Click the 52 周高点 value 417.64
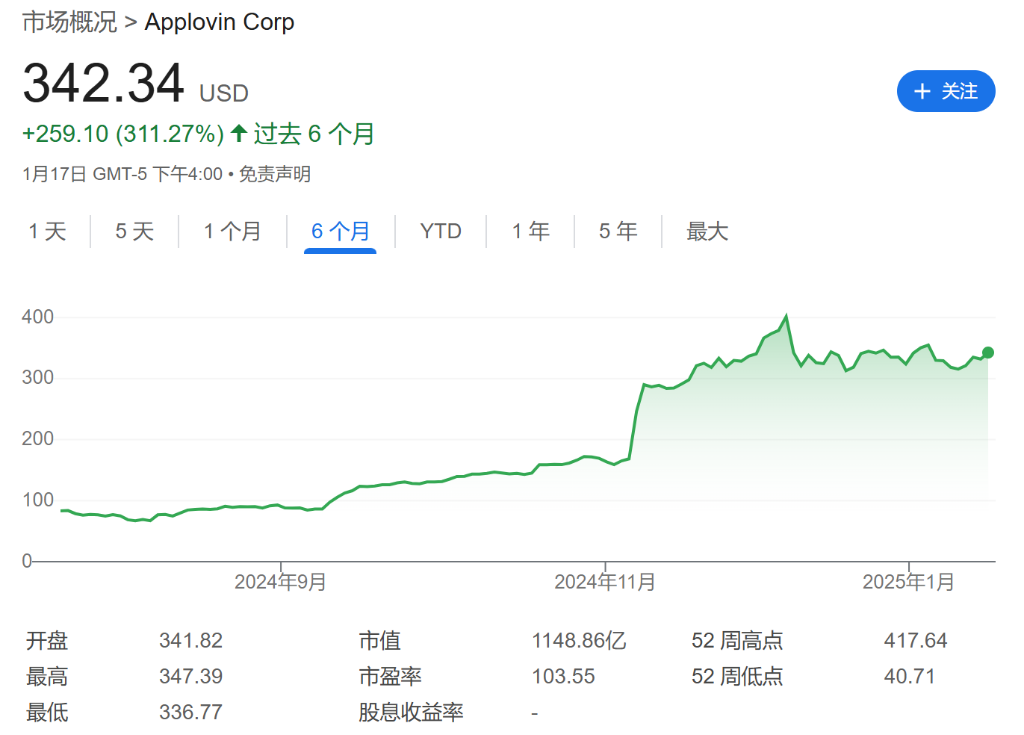This screenshot has width=1024, height=735. click(x=915, y=640)
